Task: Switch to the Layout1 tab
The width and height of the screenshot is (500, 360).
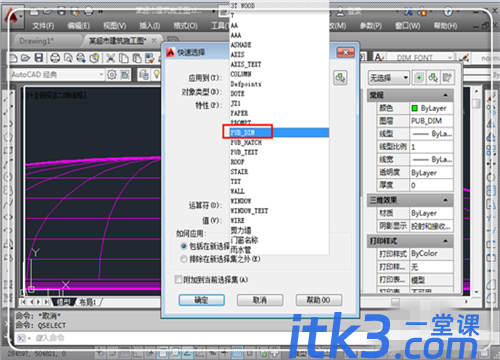Action: 87,302
